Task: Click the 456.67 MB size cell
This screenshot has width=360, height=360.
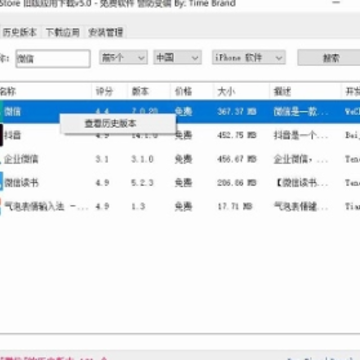Action: [237, 159]
